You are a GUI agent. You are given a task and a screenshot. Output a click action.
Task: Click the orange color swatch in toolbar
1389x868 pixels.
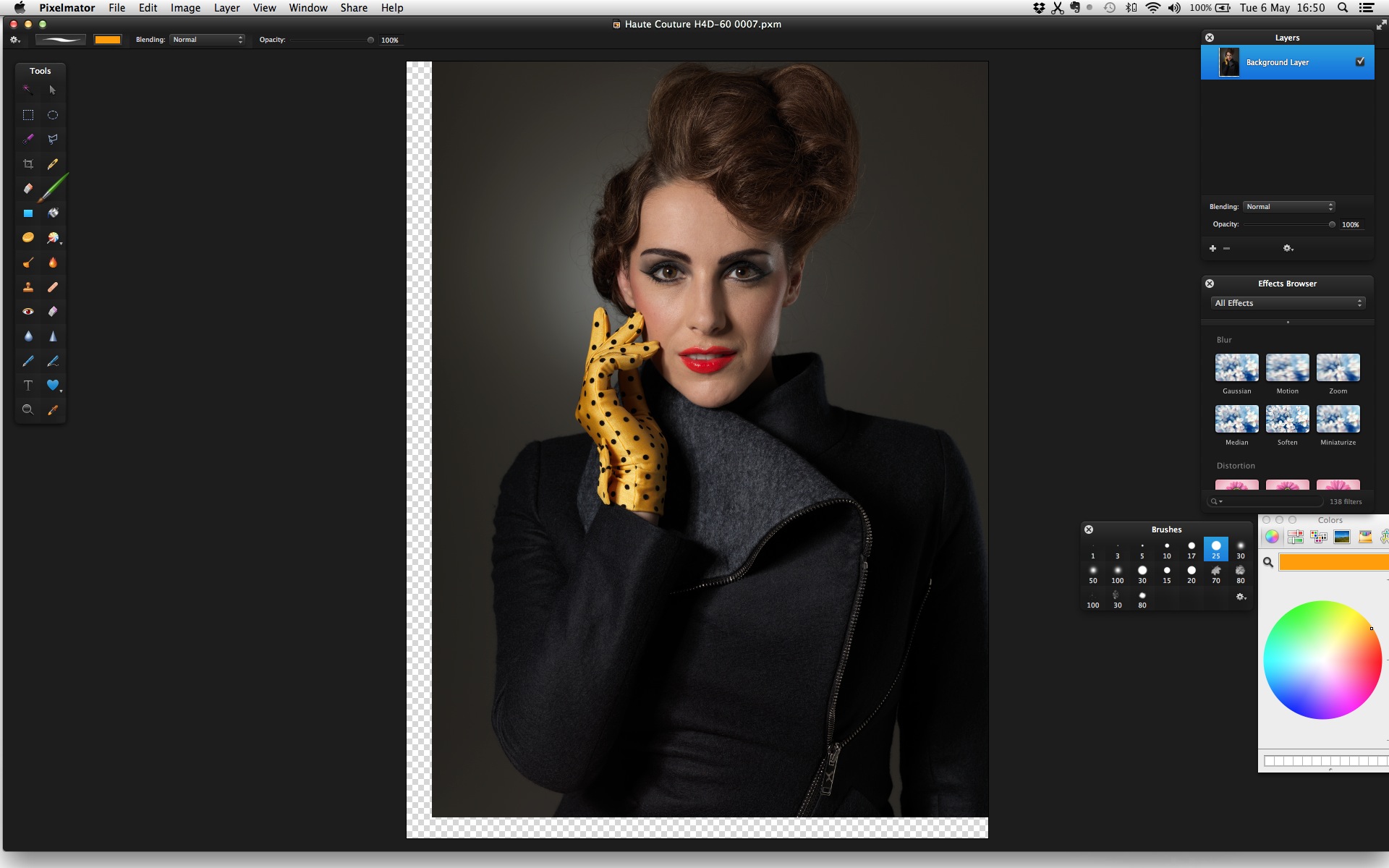coord(108,40)
